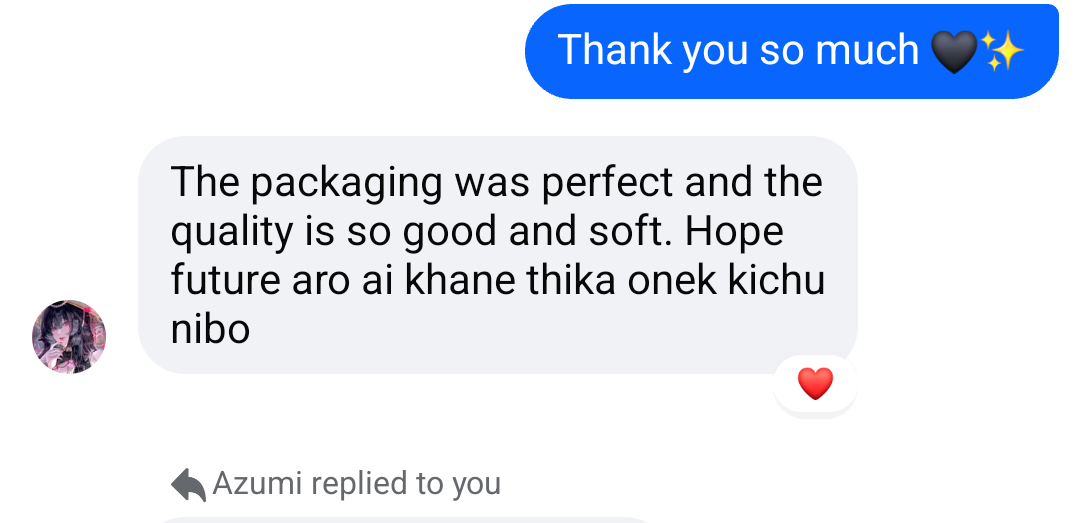Select the gray packaging review message bubble

point(498,255)
